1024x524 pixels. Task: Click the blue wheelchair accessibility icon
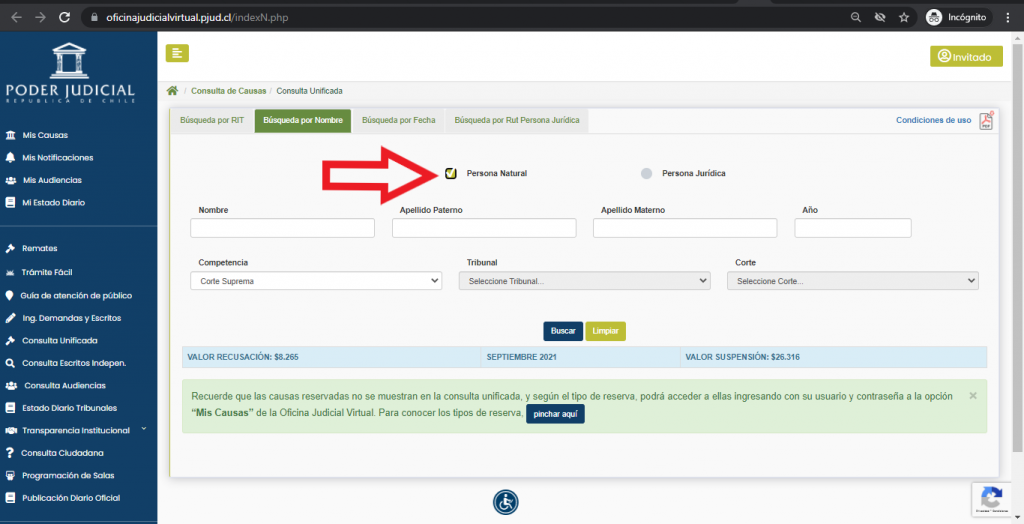click(505, 502)
